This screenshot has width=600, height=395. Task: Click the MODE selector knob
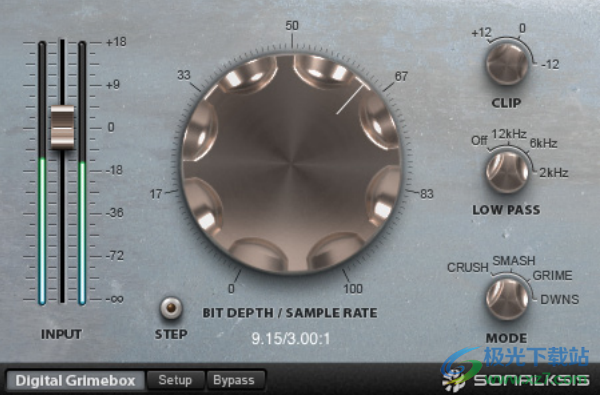coord(507,299)
